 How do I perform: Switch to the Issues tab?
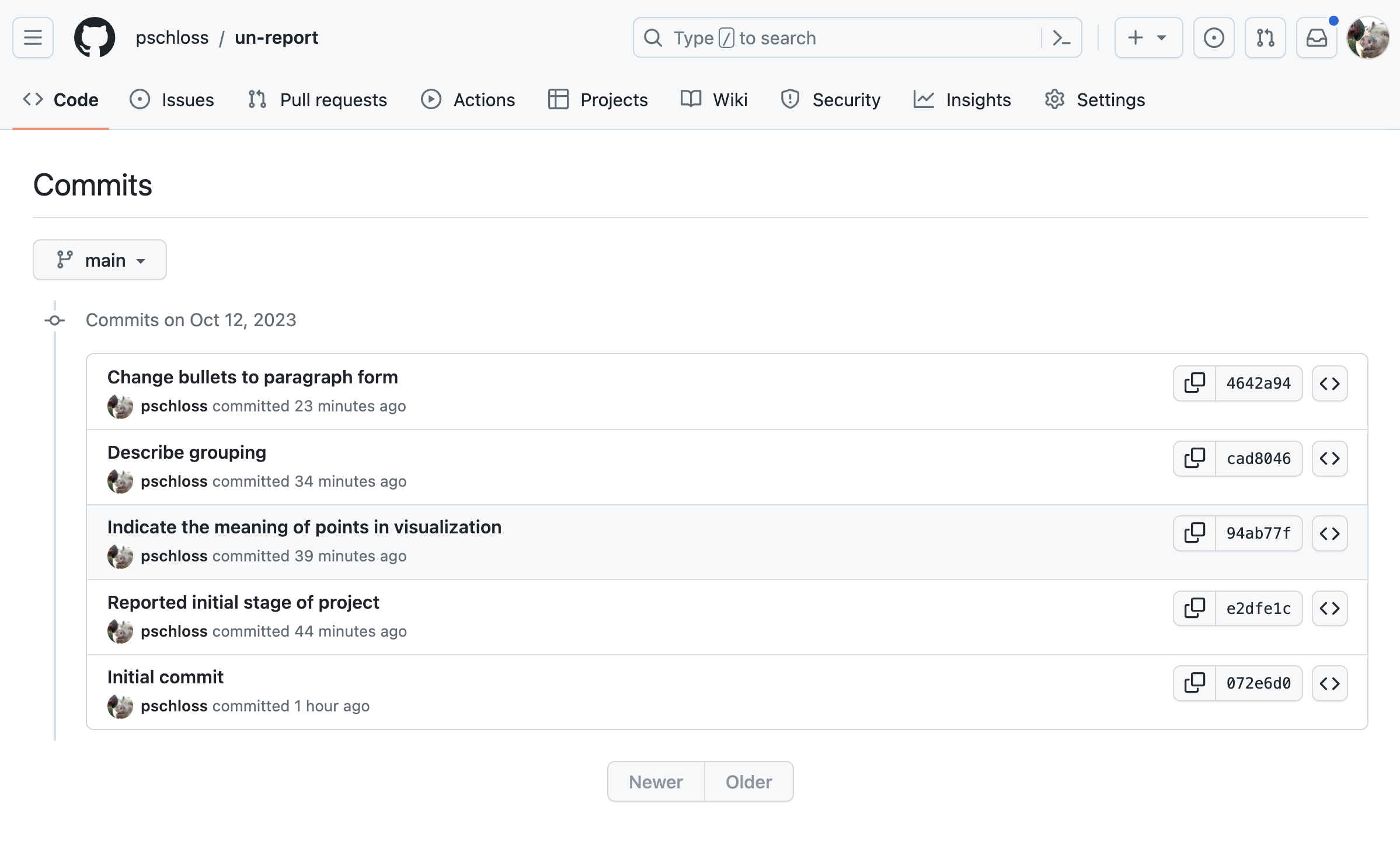coord(172,100)
